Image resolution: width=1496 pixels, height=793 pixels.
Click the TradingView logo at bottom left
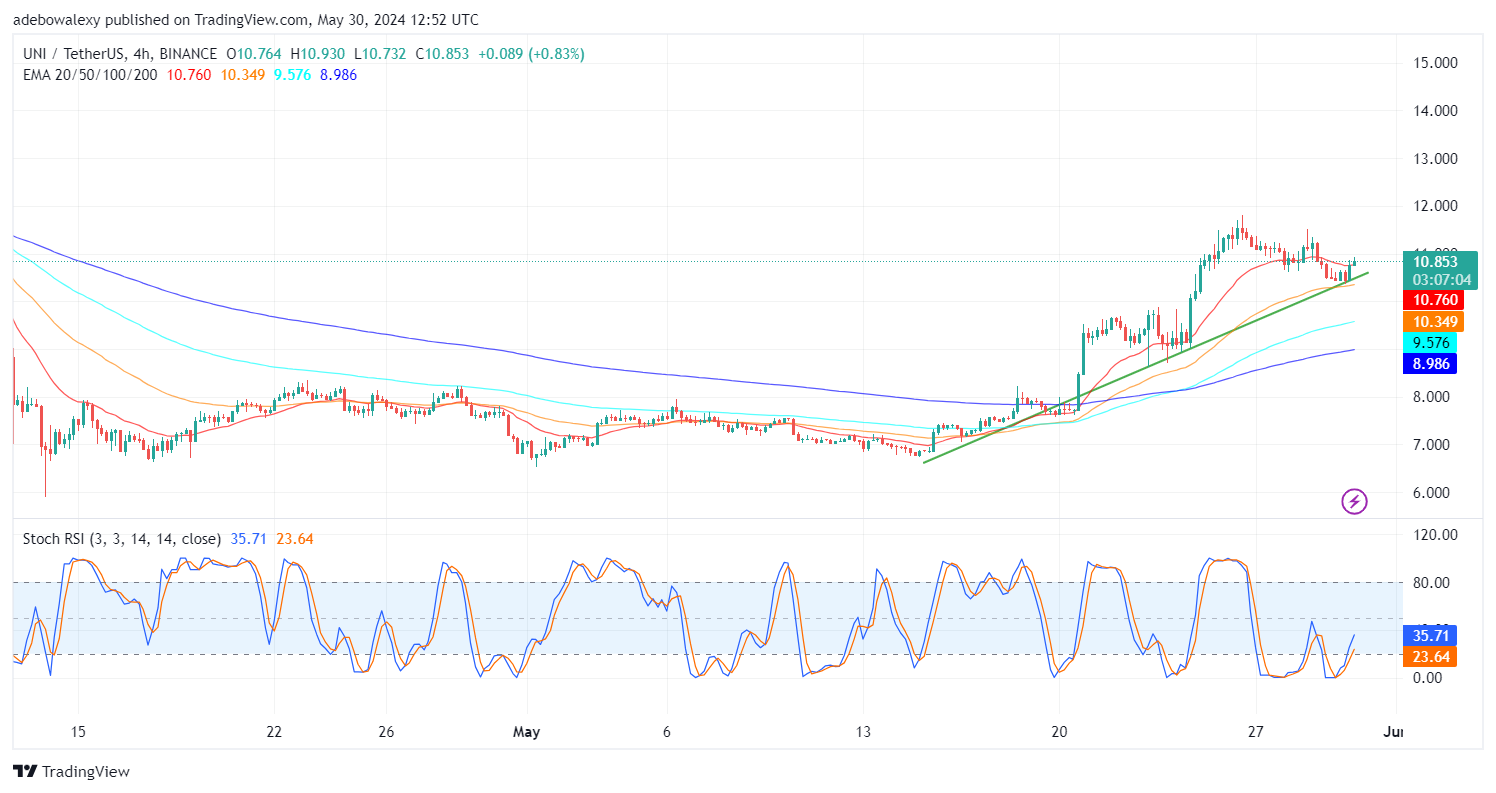pyautogui.click(x=71, y=771)
